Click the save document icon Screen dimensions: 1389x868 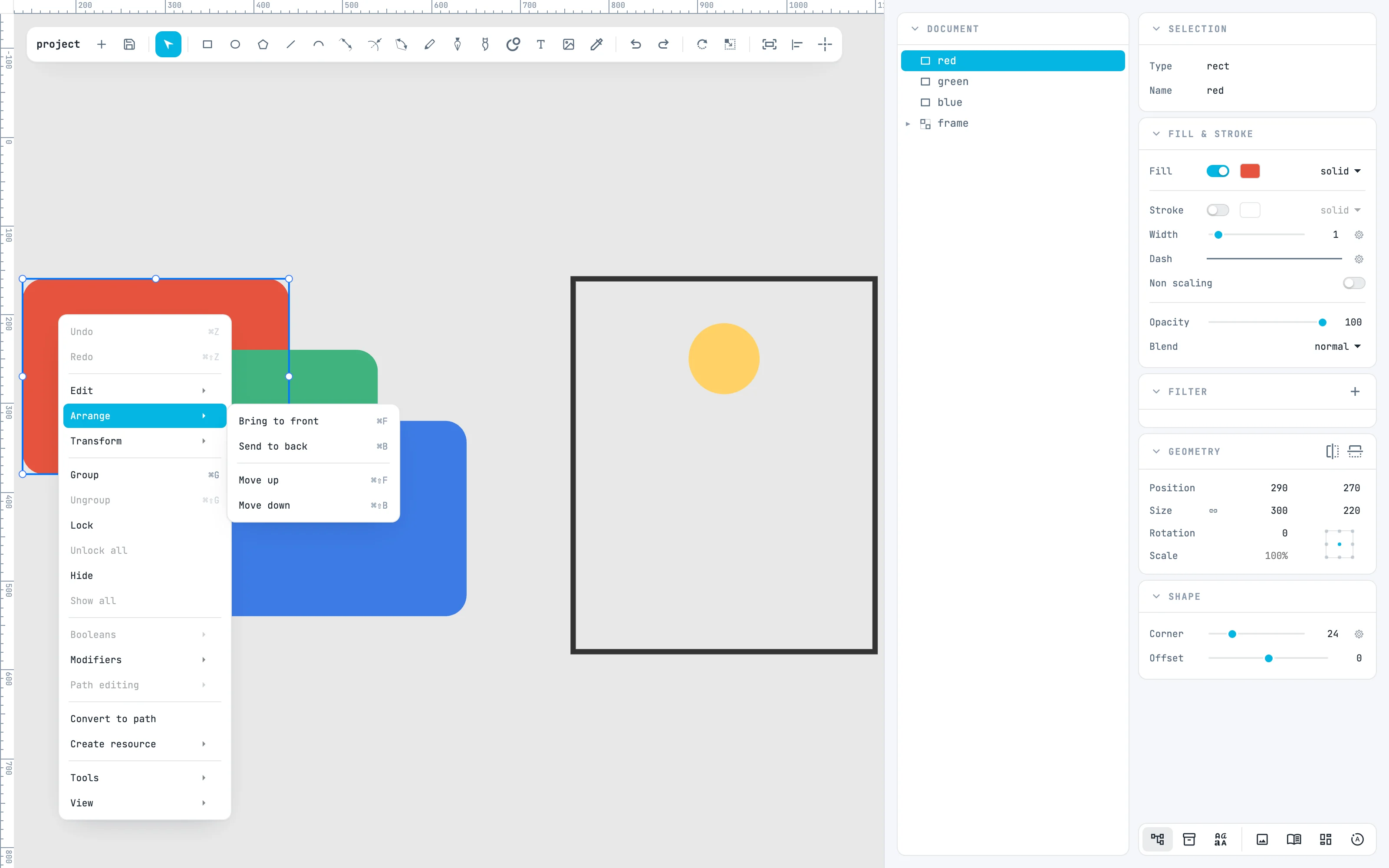[129, 44]
